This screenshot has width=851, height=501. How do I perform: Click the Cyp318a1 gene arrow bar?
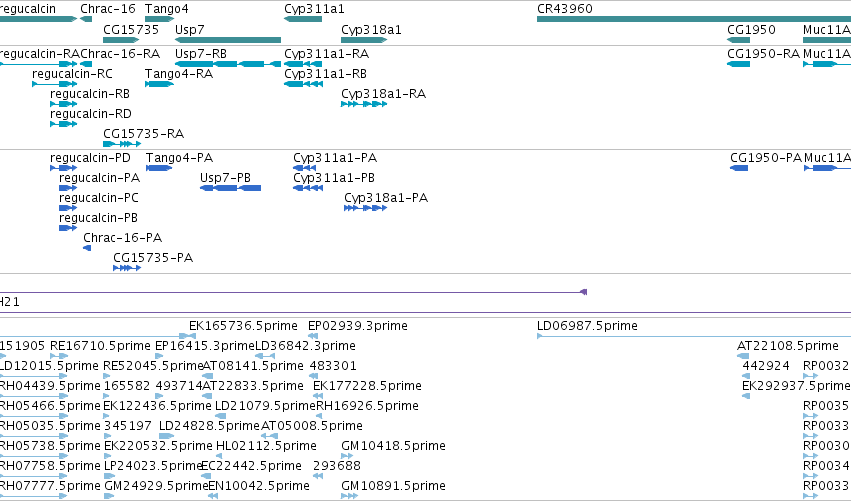coord(364,40)
